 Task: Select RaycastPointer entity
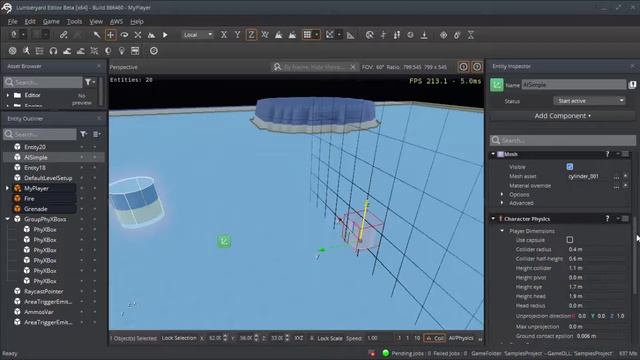[44, 291]
